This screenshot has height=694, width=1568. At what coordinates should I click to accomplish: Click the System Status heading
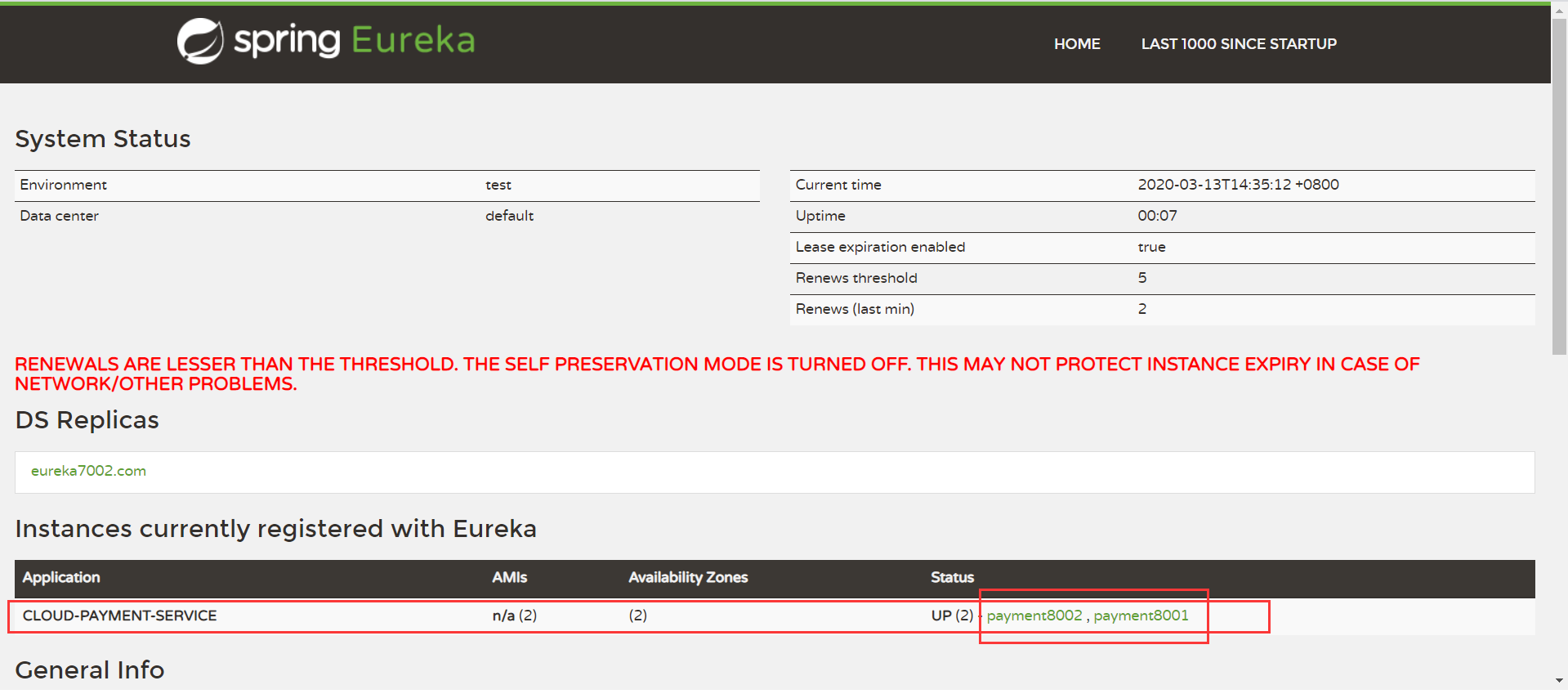pos(103,139)
